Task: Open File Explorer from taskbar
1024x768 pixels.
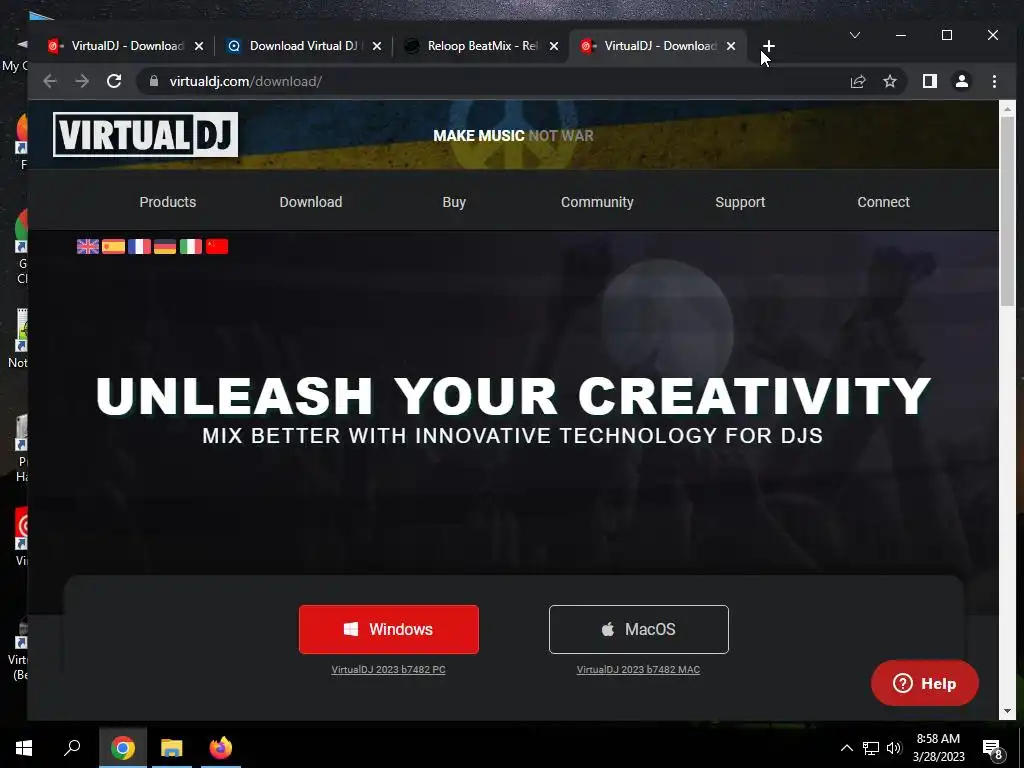Action: click(172, 748)
